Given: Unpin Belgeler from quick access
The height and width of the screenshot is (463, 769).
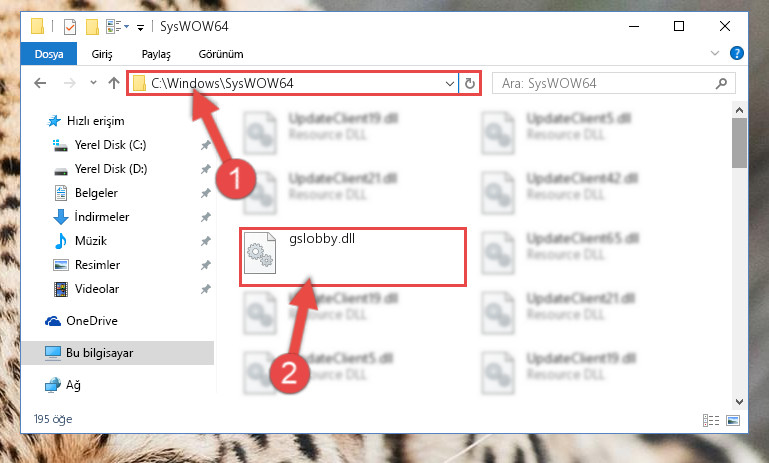Looking at the screenshot, I should point(205,193).
